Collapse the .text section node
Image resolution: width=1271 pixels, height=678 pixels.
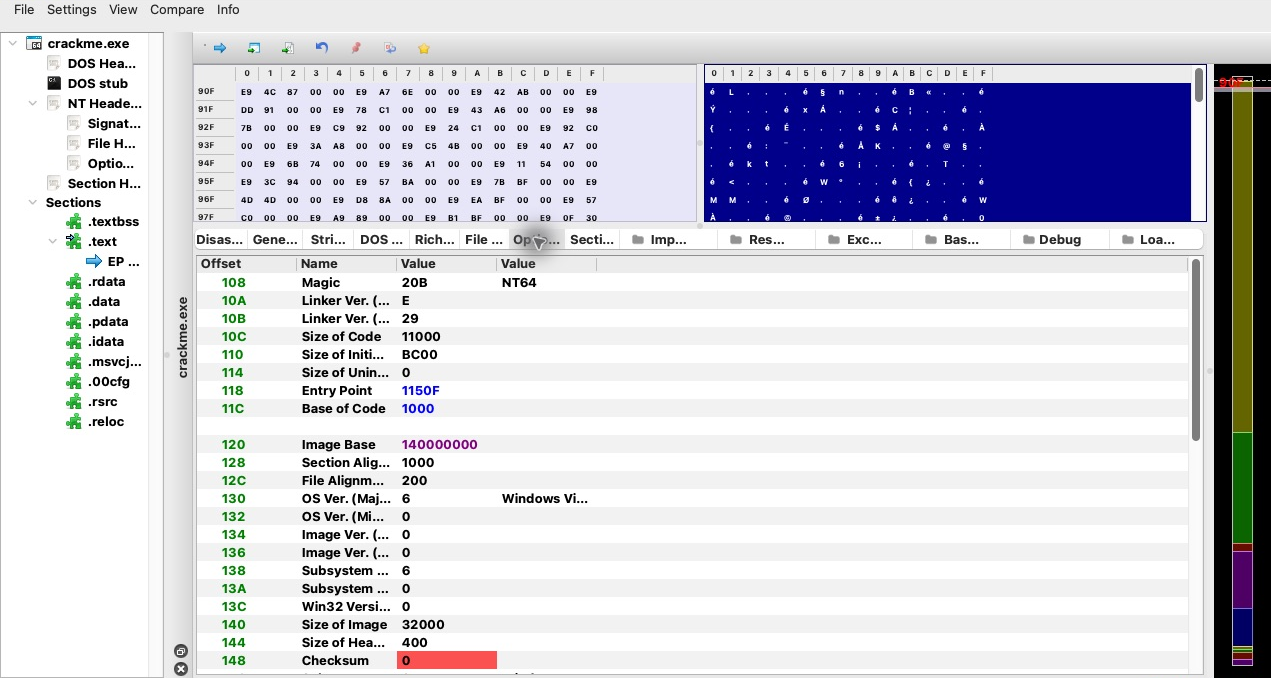[52, 242]
